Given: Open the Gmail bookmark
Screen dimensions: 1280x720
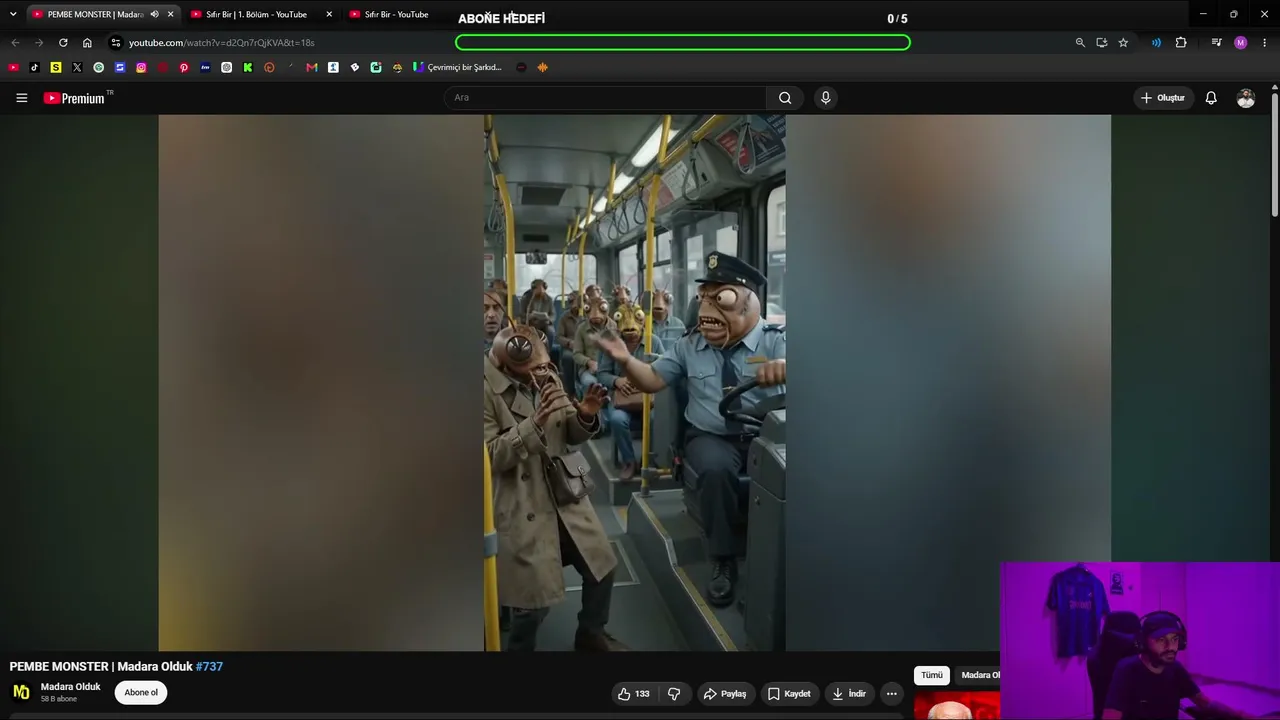Looking at the screenshot, I should [312, 67].
